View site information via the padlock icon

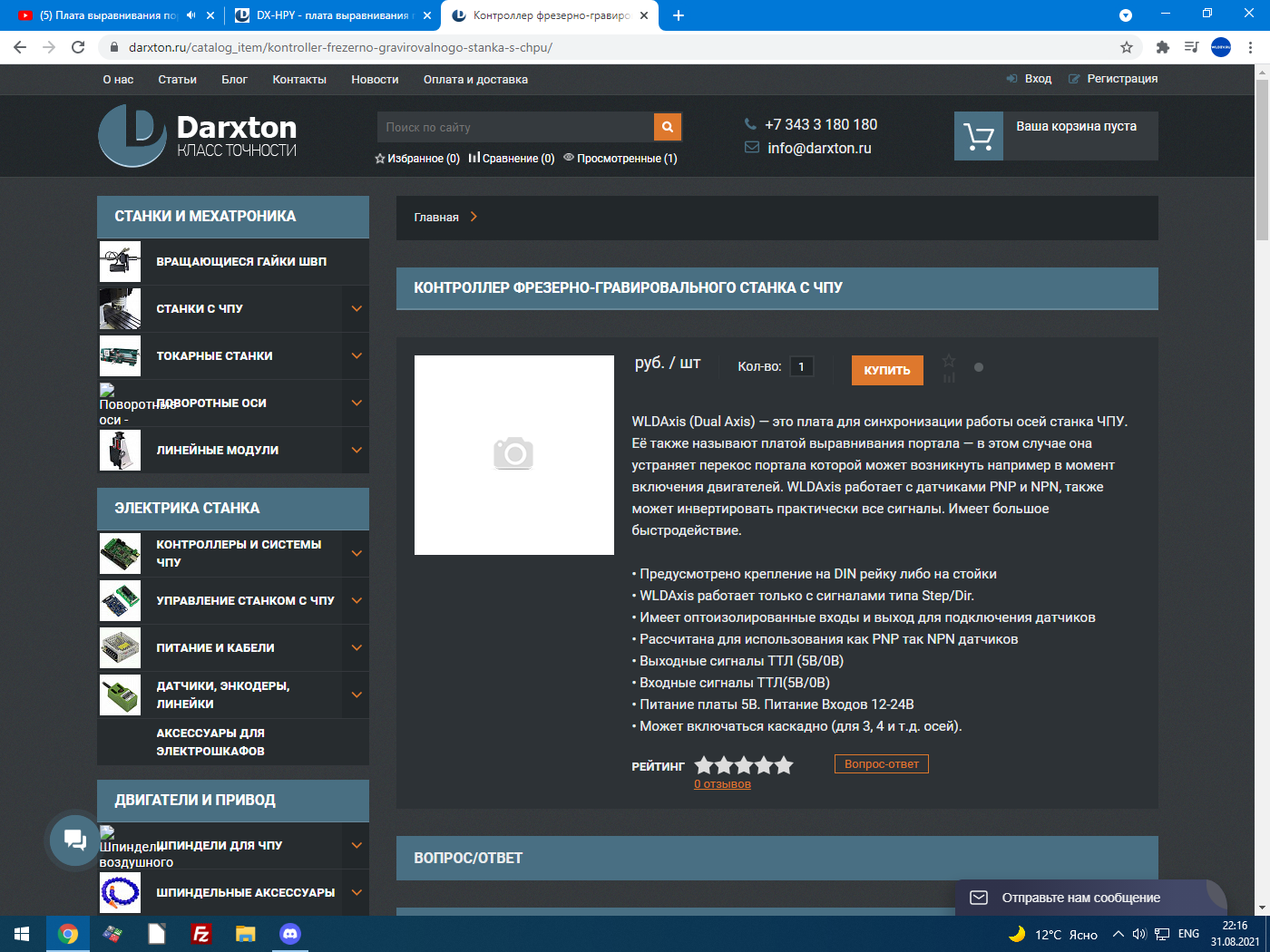(114, 47)
